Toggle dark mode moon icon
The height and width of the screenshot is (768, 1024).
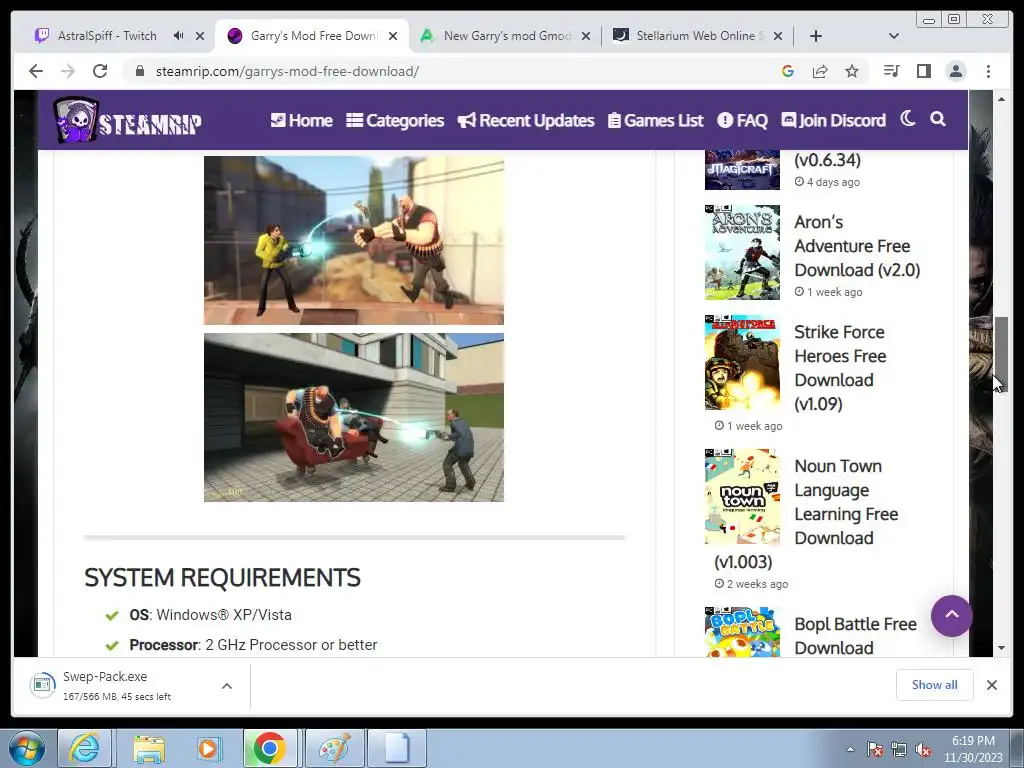(x=907, y=119)
